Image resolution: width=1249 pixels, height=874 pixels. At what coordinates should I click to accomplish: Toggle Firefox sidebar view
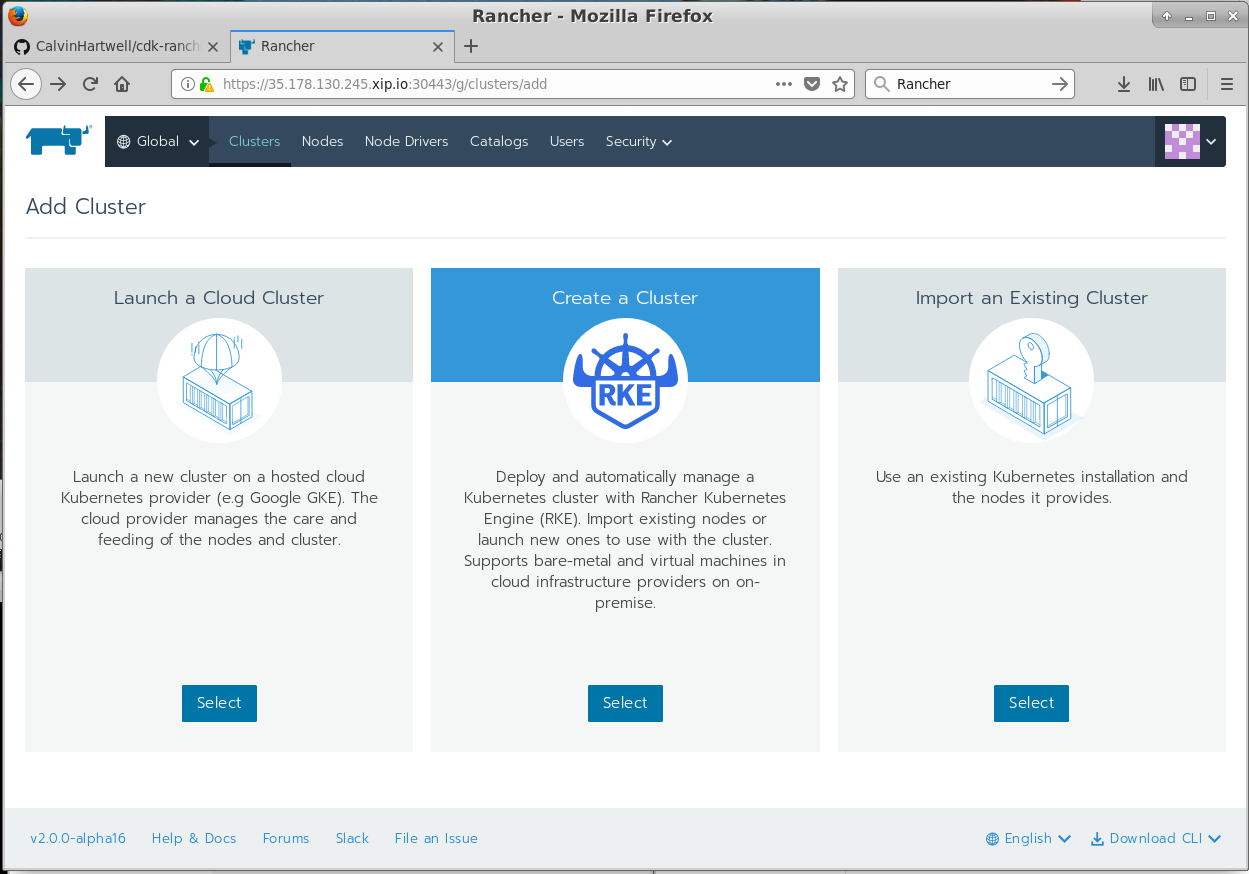click(x=1188, y=84)
